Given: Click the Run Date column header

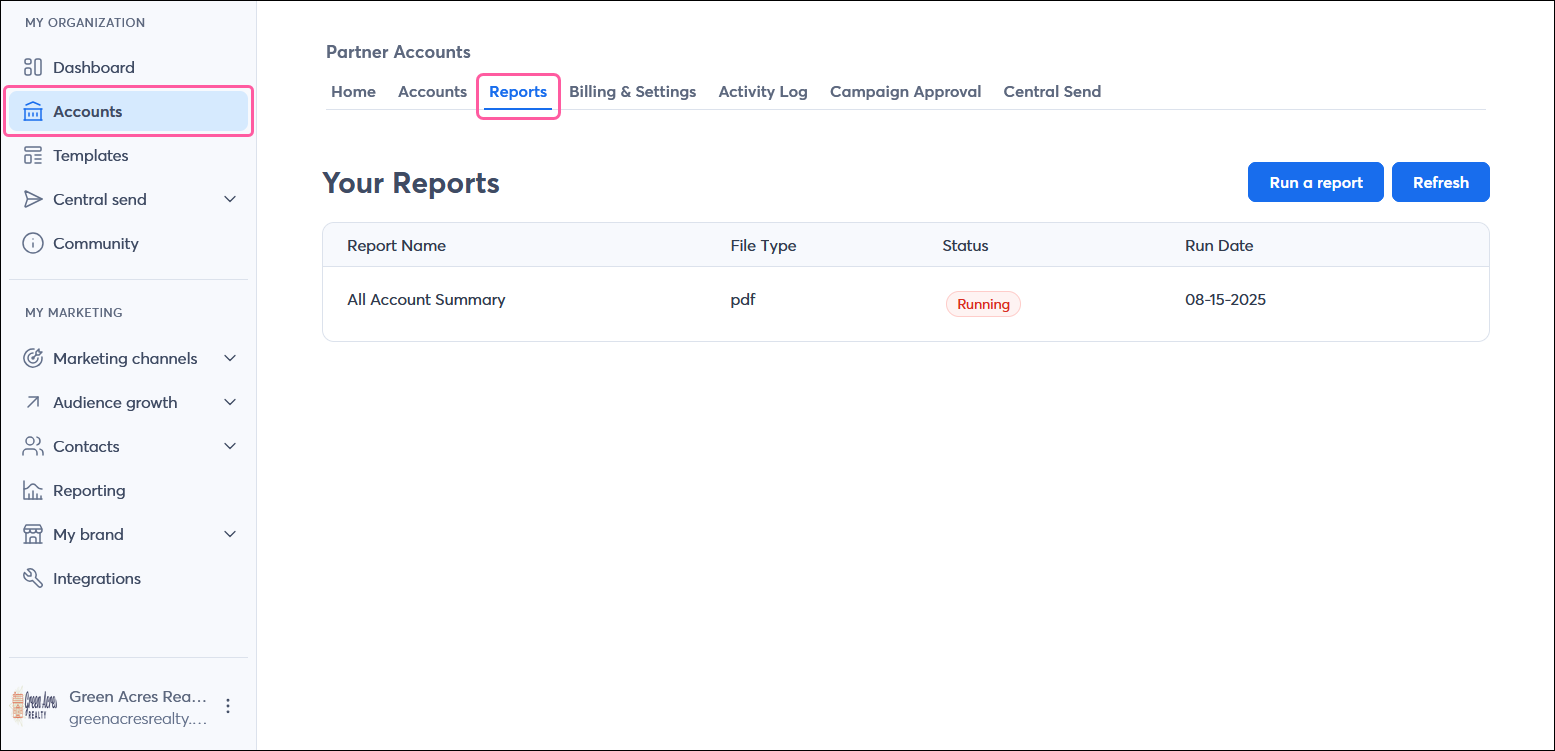Looking at the screenshot, I should (x=1219, y=245).
